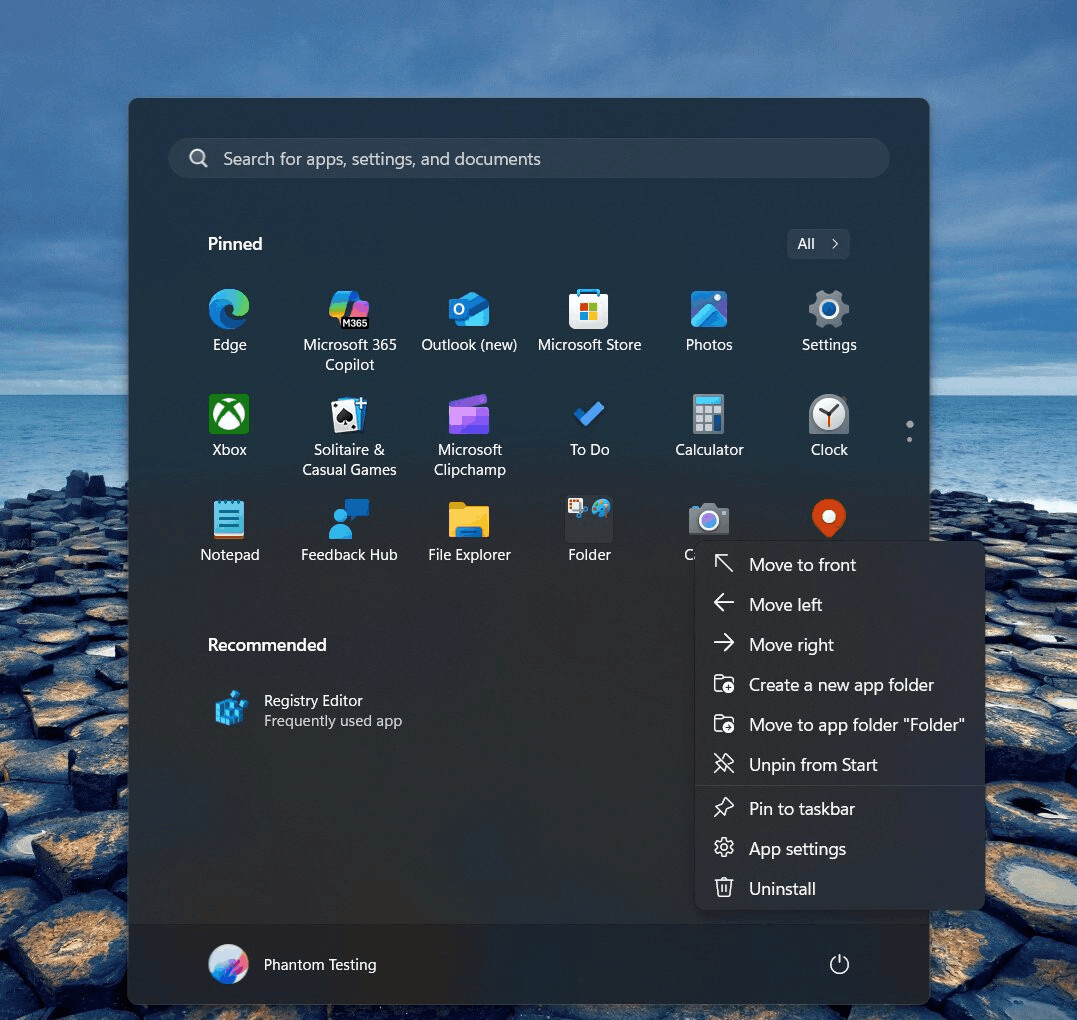Choose Move right from the menu
This screenshot has width=1077, height=1020.
(839, 644)
